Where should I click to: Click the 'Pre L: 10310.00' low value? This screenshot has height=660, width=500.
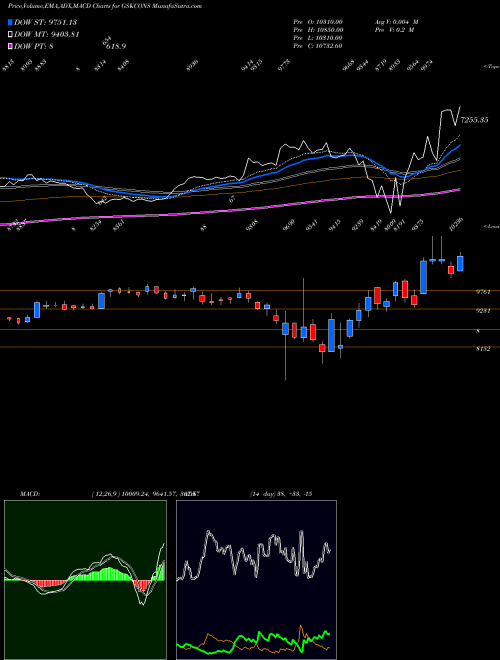[318, 38]
